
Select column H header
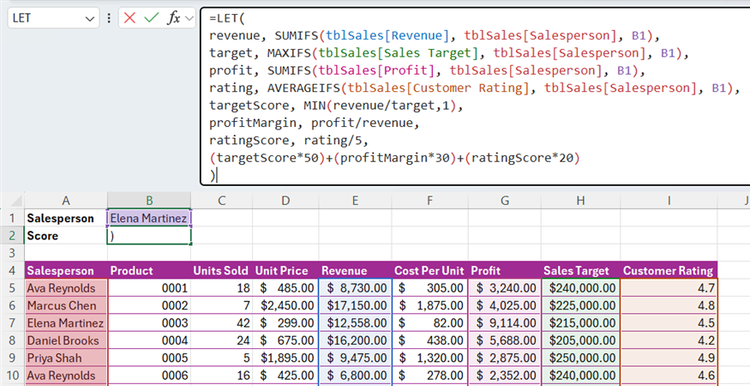click(x=580, y=200)
